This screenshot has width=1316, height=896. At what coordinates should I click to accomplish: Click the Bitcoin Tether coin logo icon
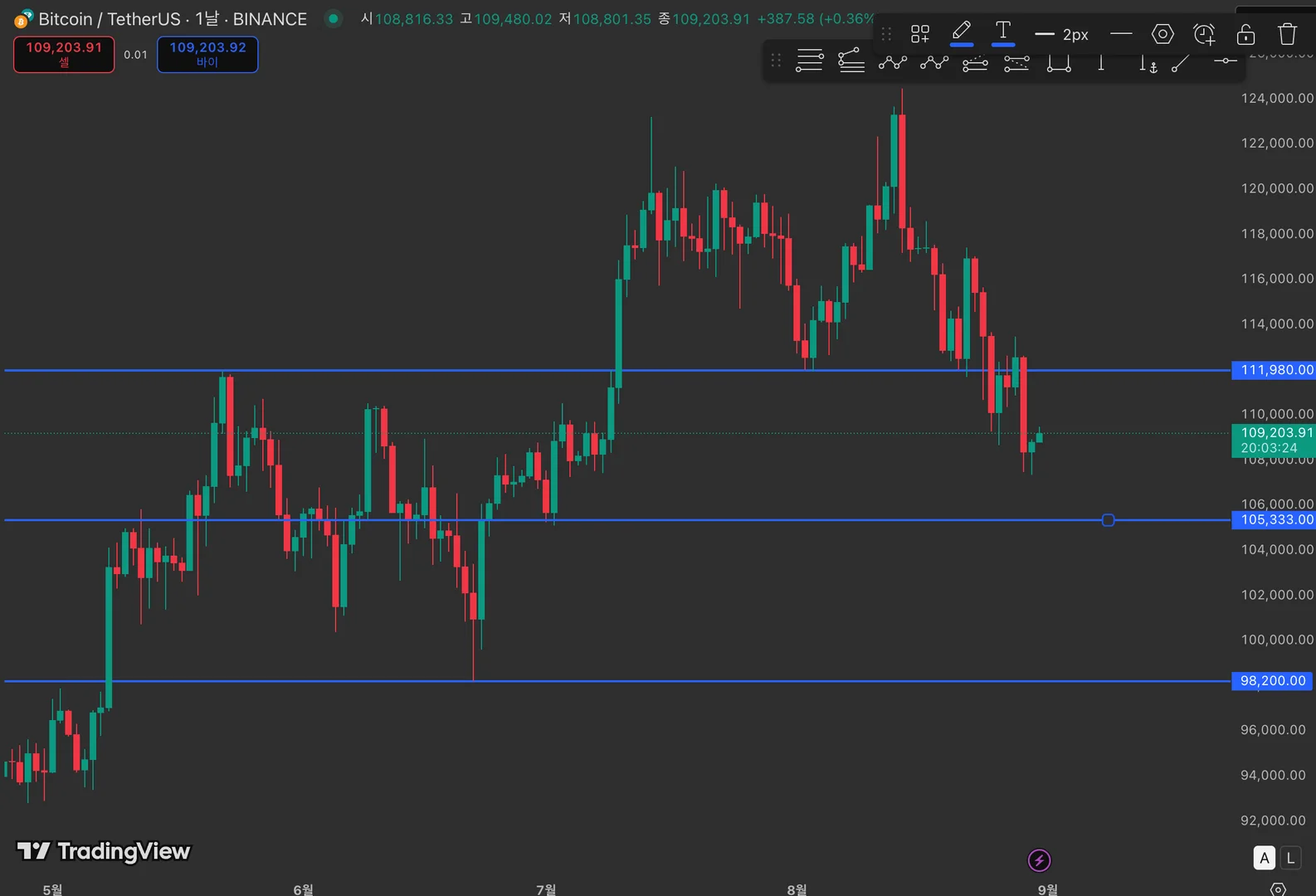point(23,18)
